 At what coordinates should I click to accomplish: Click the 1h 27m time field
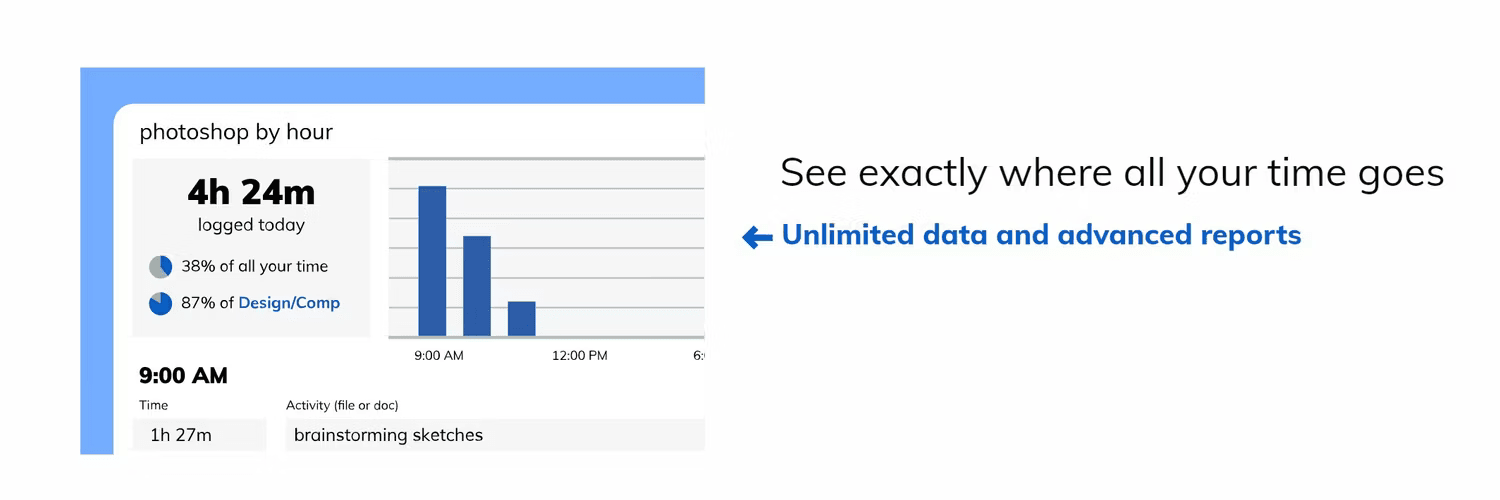pyautogui.click(x=200, y=435)
